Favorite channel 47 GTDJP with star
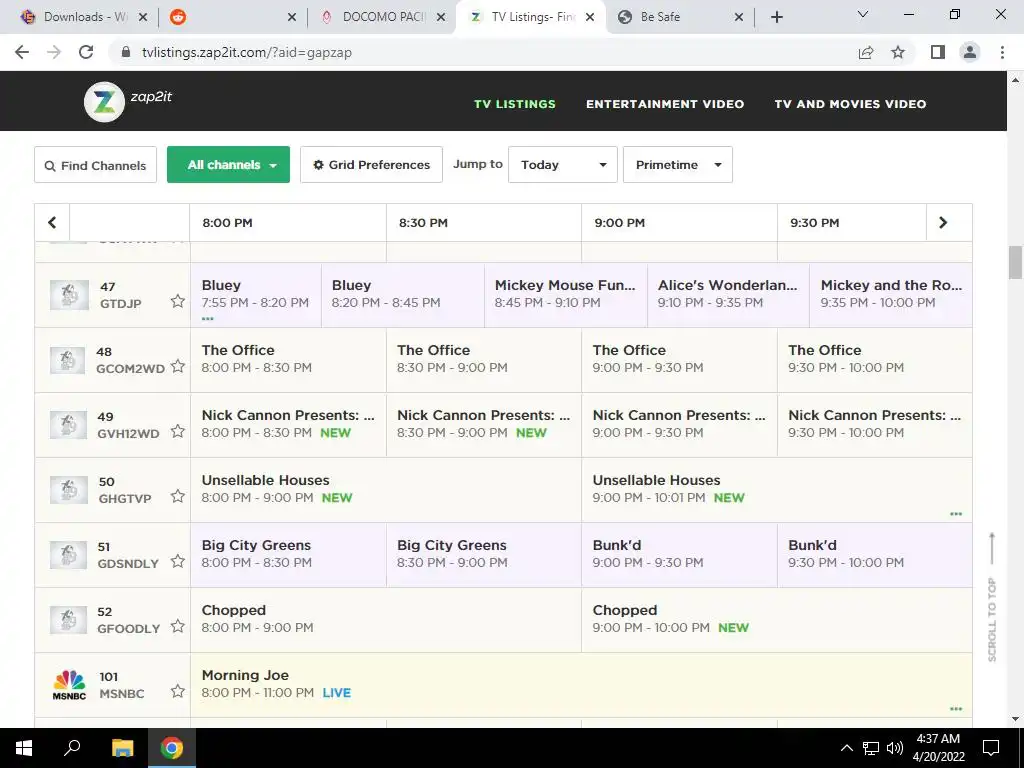 [178, 301]
